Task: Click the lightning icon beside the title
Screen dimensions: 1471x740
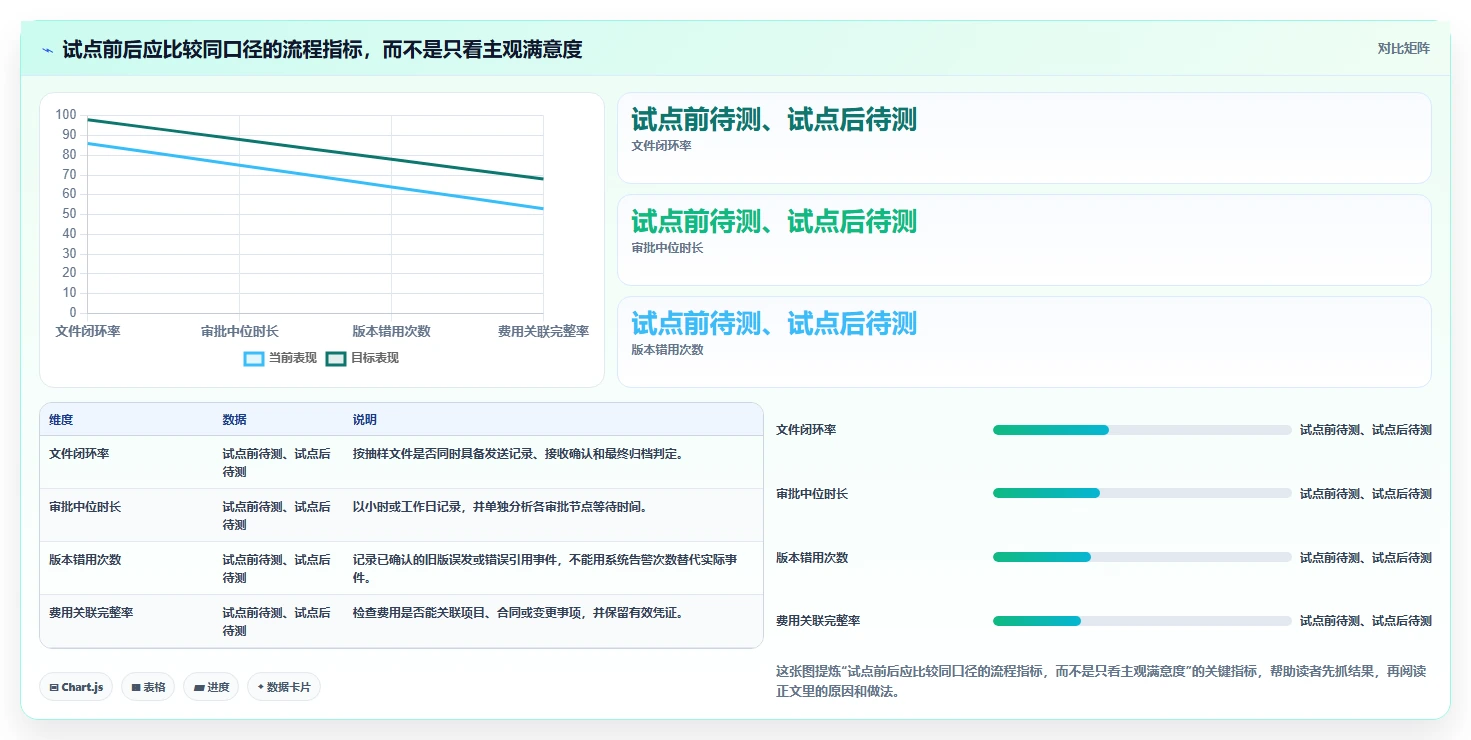Action: [x=47, y=49]
